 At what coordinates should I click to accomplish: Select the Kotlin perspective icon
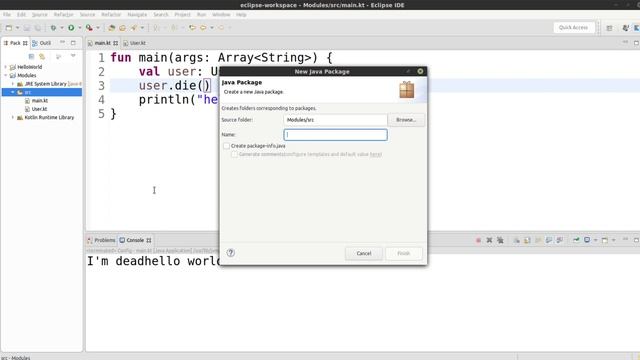pyautogui.click(x=636, y=28)
